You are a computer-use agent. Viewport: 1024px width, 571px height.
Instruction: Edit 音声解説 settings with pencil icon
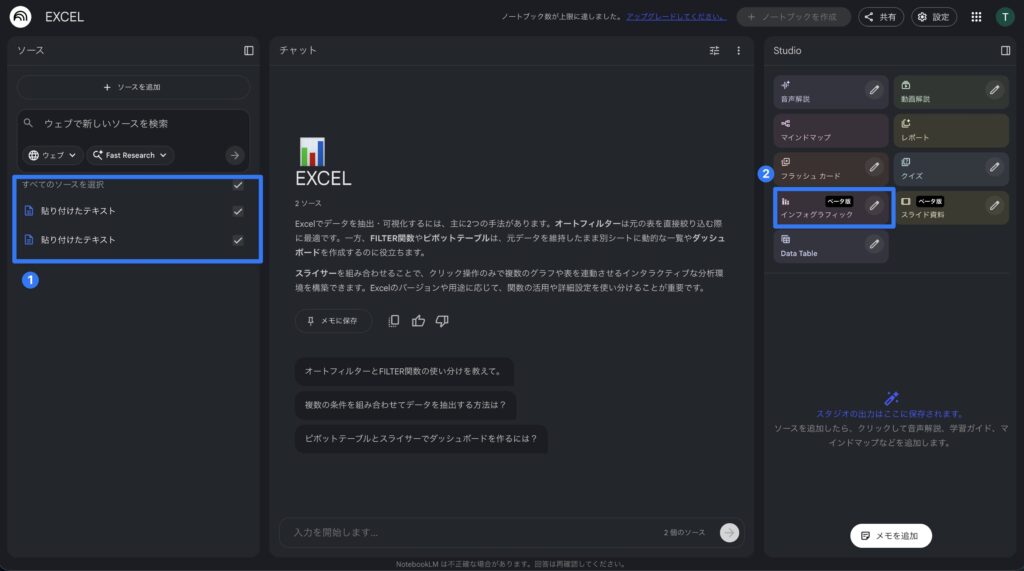[874, 90]
